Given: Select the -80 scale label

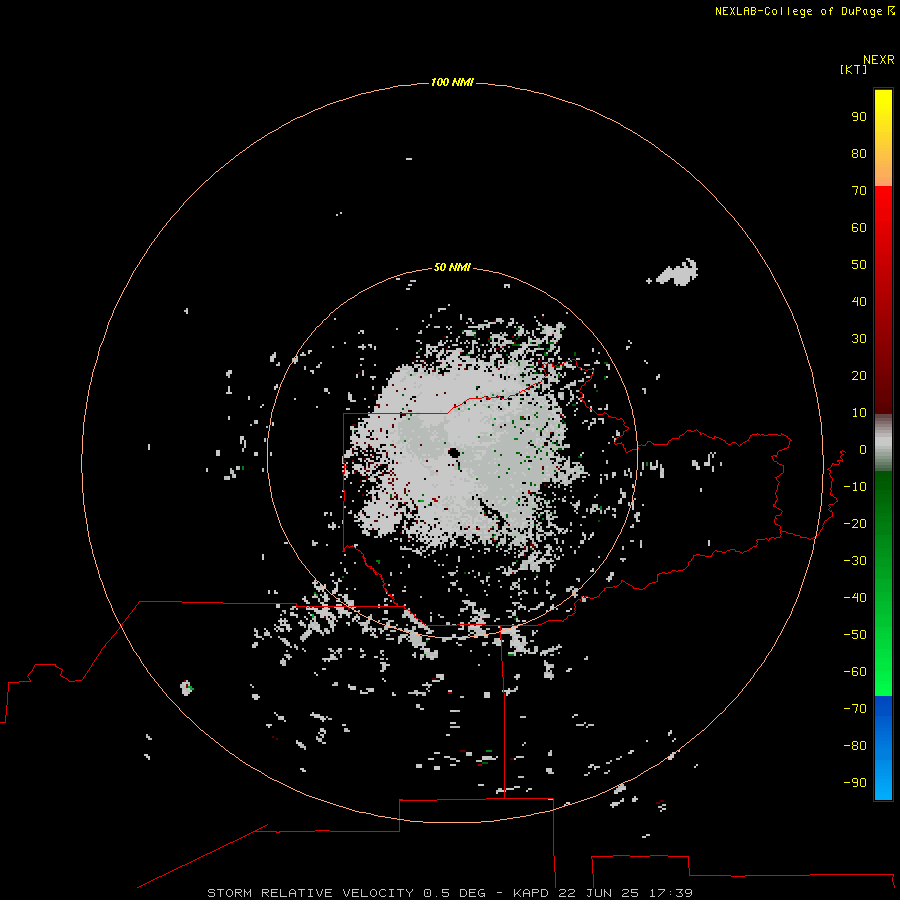Looking at the screenshot, I should tap(855, 746).
